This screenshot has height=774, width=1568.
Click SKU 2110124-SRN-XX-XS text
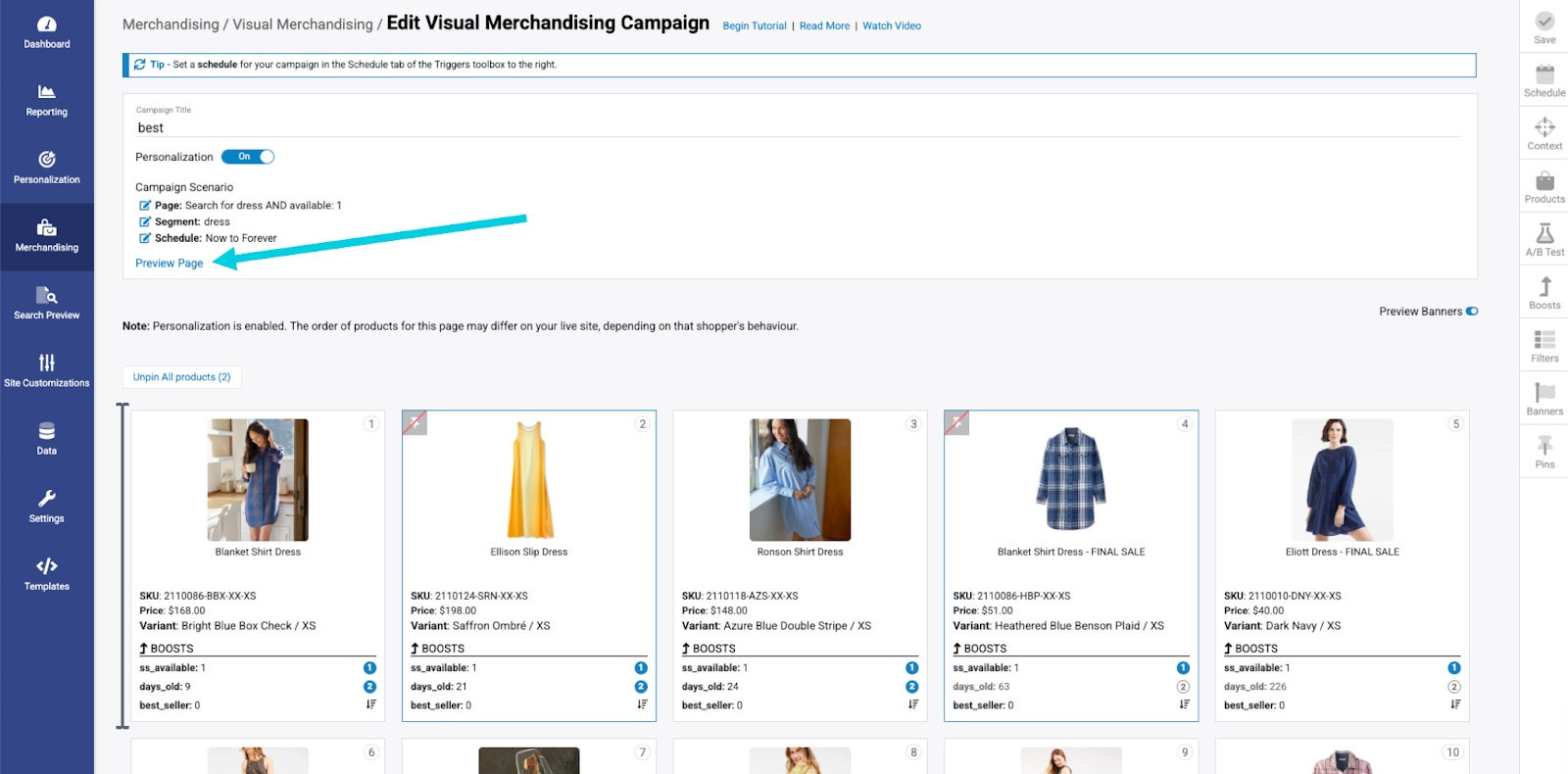point(469,596)
